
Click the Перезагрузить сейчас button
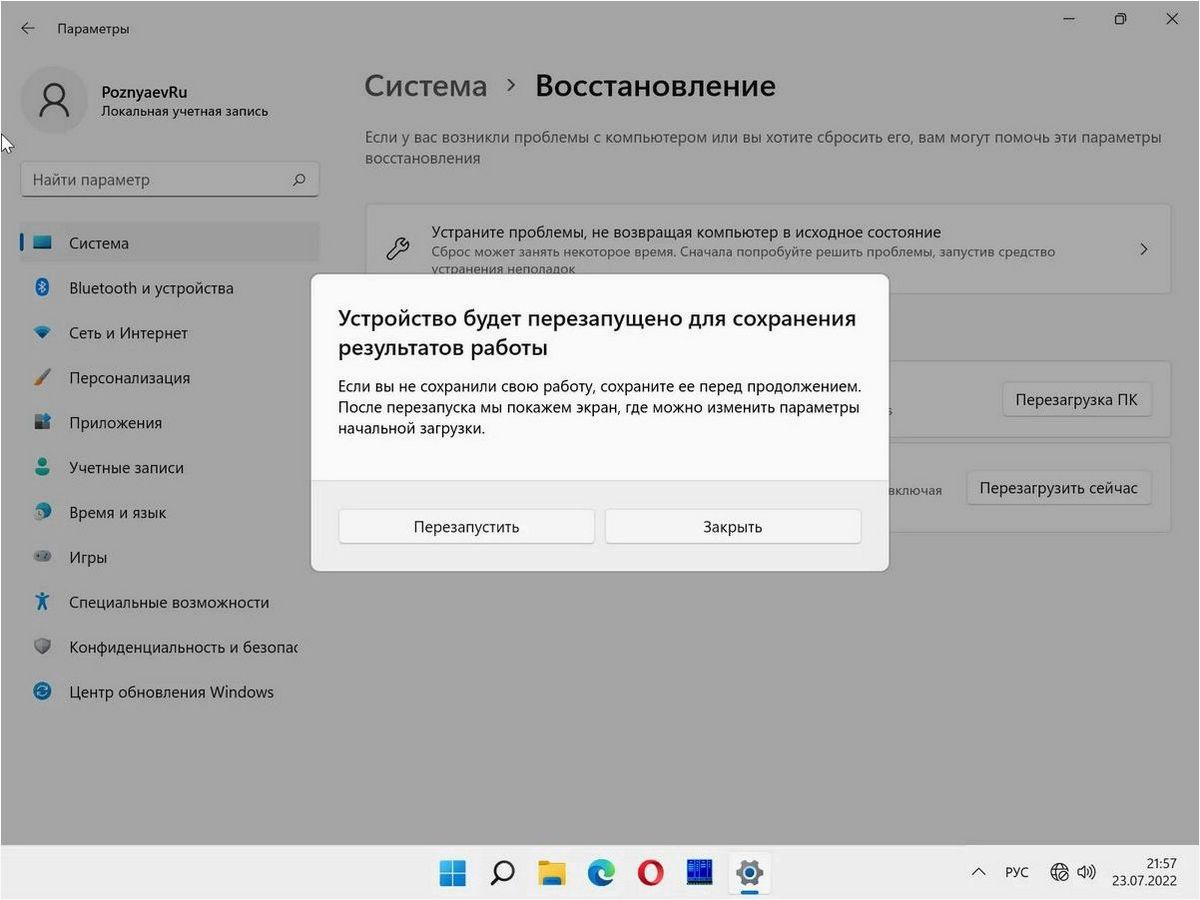[1058, 488]
